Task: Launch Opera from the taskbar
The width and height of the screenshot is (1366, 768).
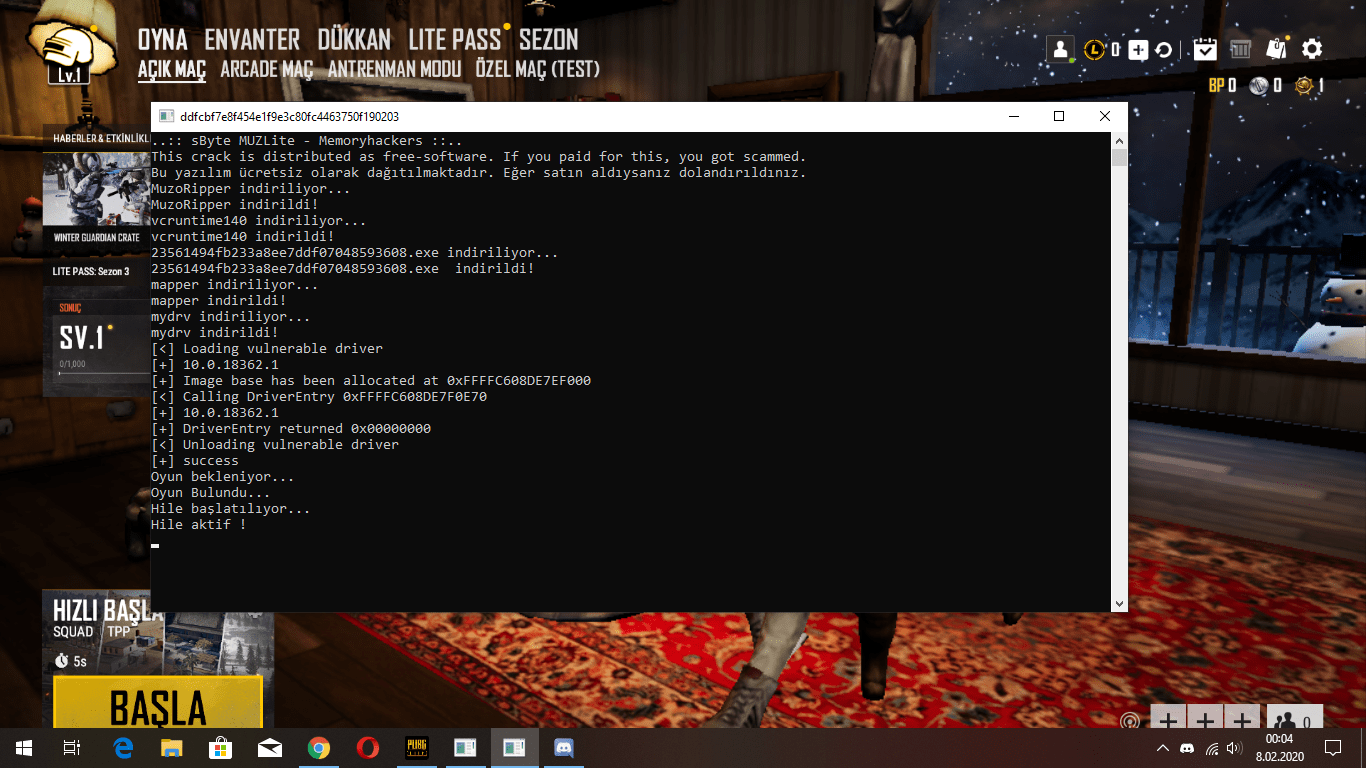Action: [x=367, y=747]
